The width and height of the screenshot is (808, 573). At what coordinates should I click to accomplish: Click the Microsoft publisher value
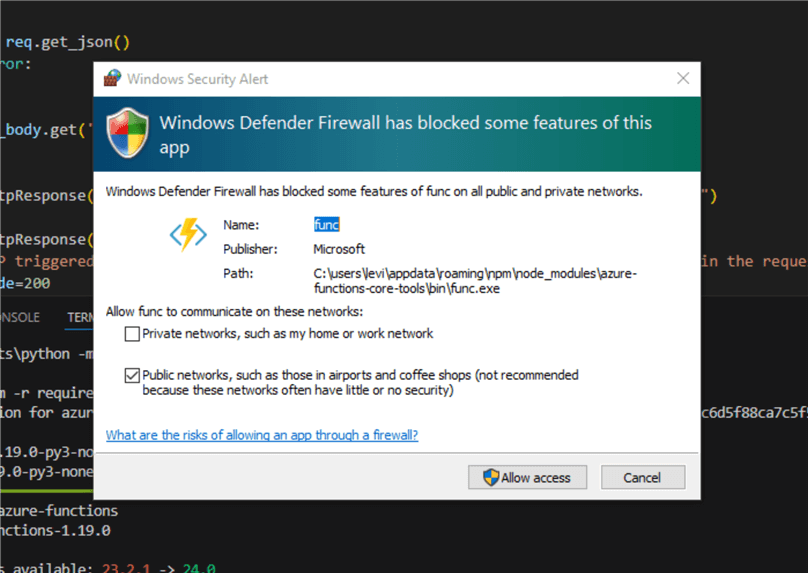click(x=339, y=249)
